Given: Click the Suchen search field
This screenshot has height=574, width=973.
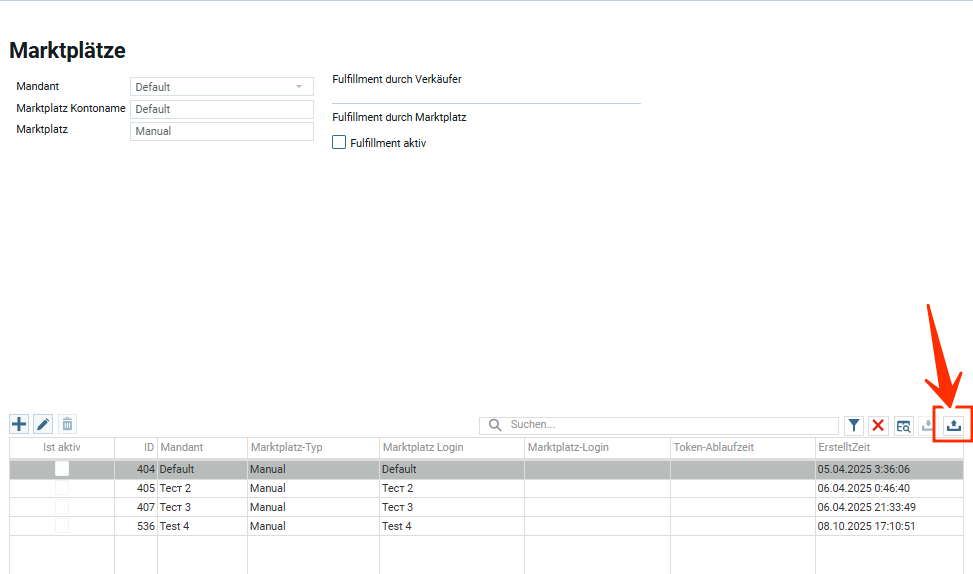Looking at the screenshot, I should click(670, 425).
